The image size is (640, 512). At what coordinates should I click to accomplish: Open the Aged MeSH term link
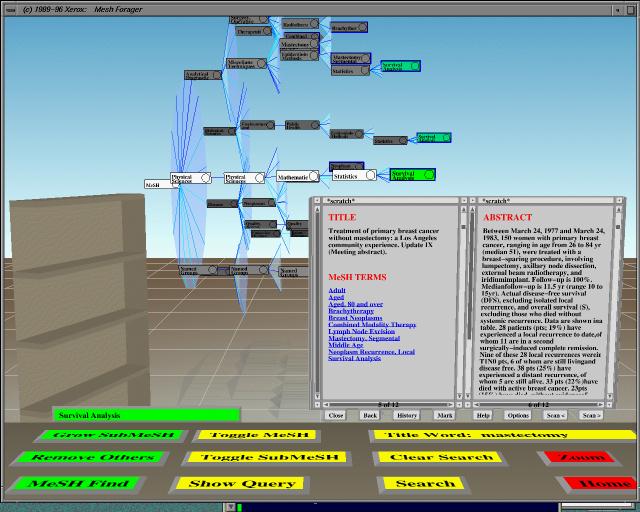[x=336, y=297]
